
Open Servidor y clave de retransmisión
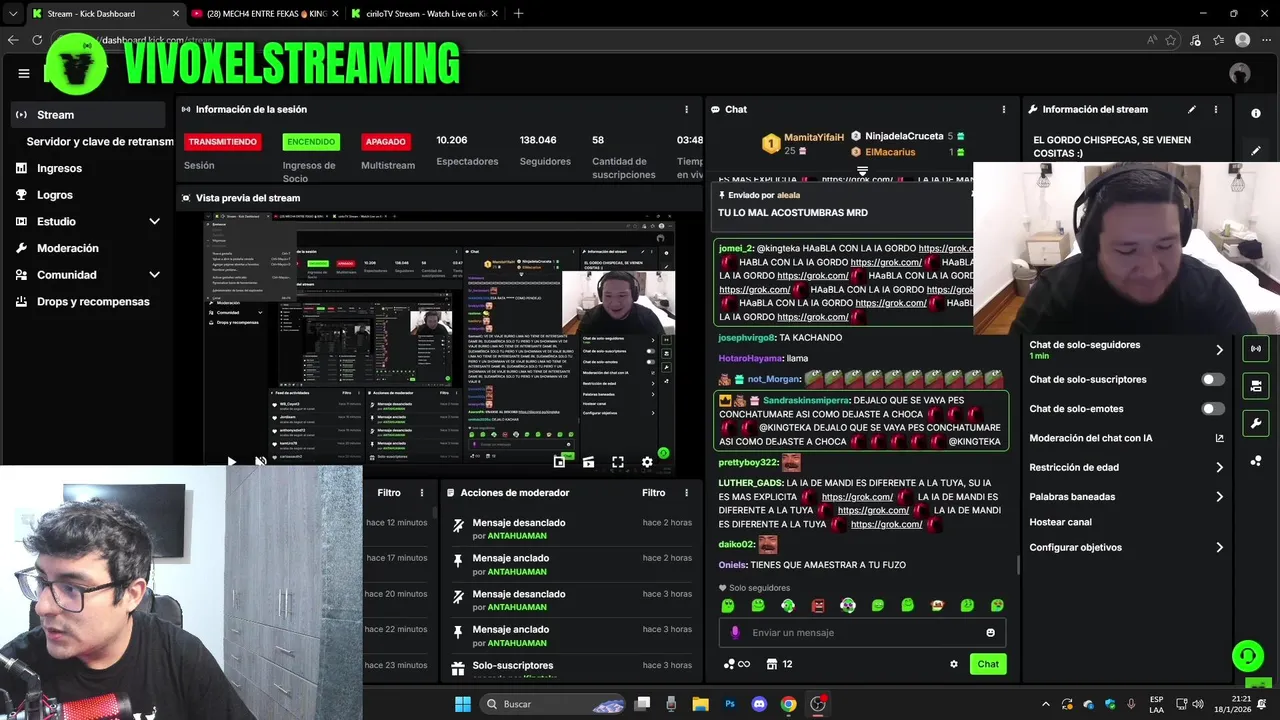coord(100,142)
